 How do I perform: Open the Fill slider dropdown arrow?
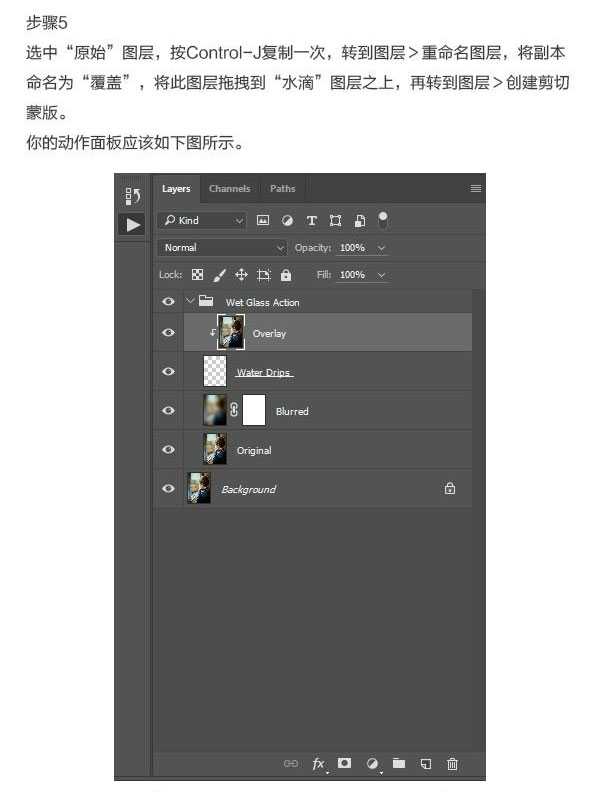381,275
